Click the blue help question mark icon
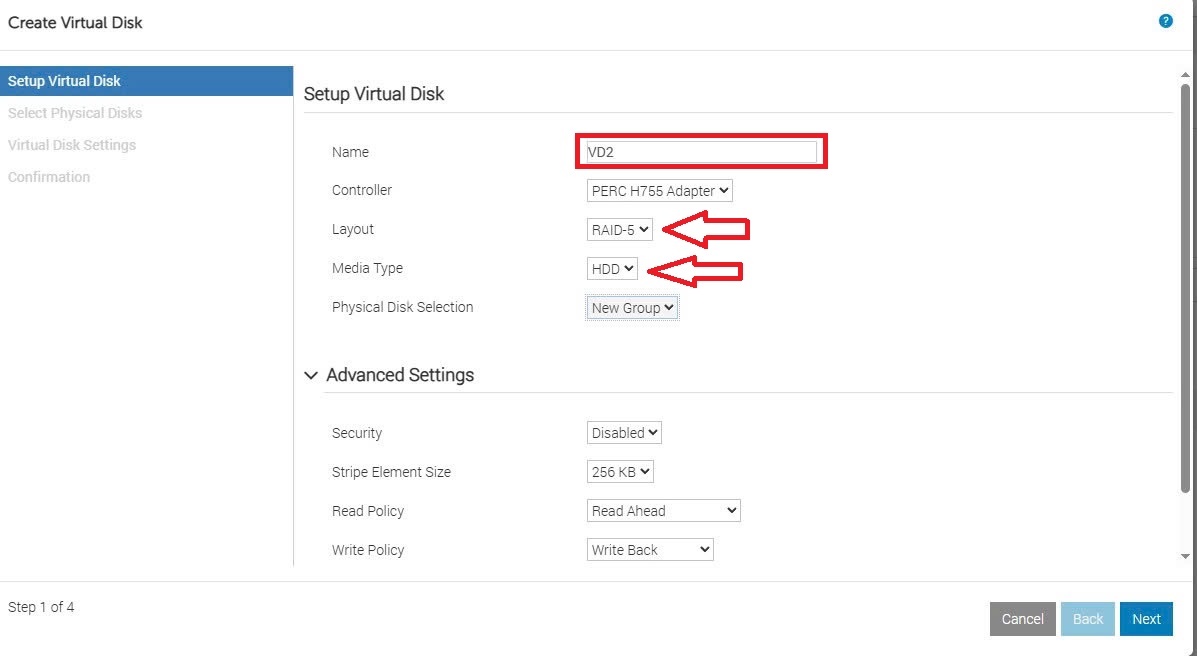The height and width of the screenshot is (656, 1197). coord(1165,21)
